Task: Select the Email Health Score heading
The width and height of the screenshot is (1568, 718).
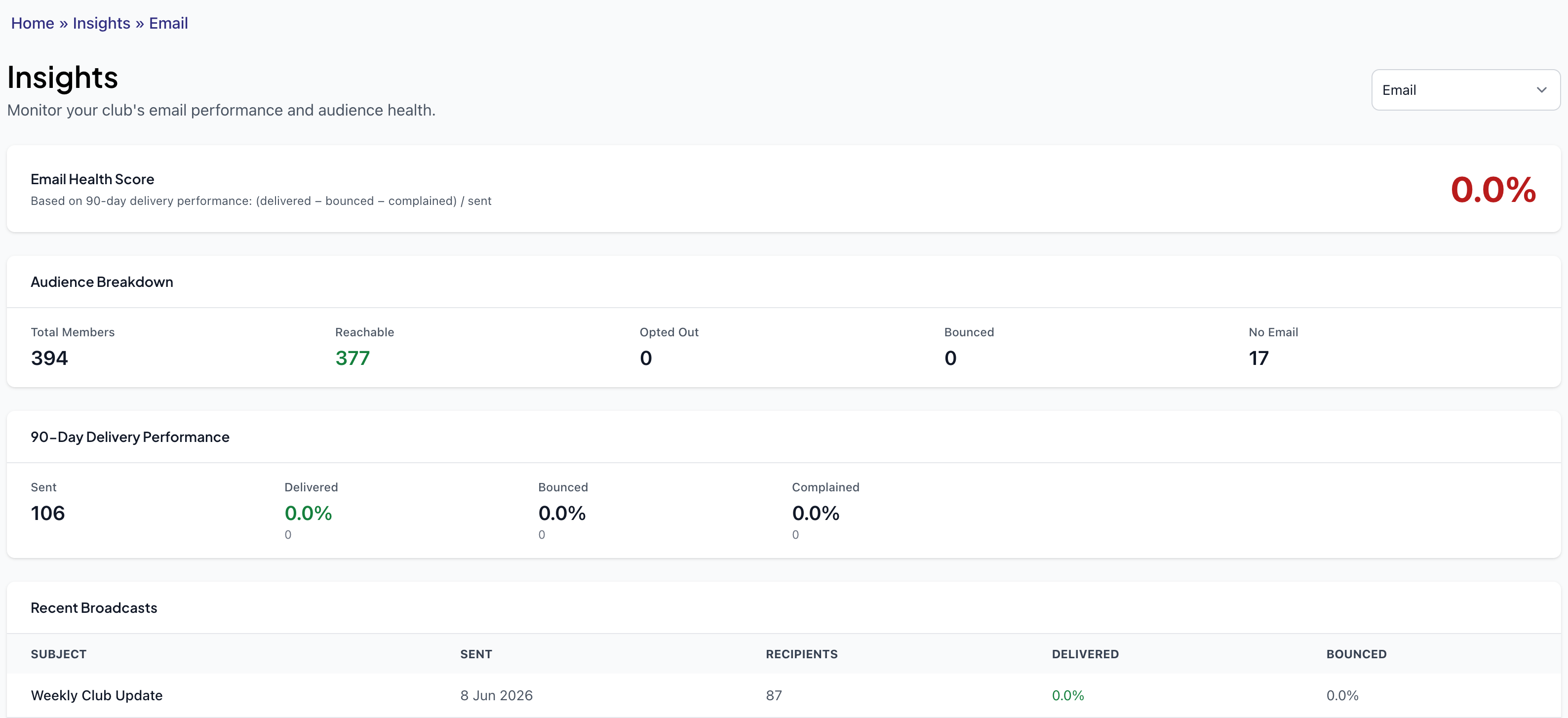Action: 92,179
